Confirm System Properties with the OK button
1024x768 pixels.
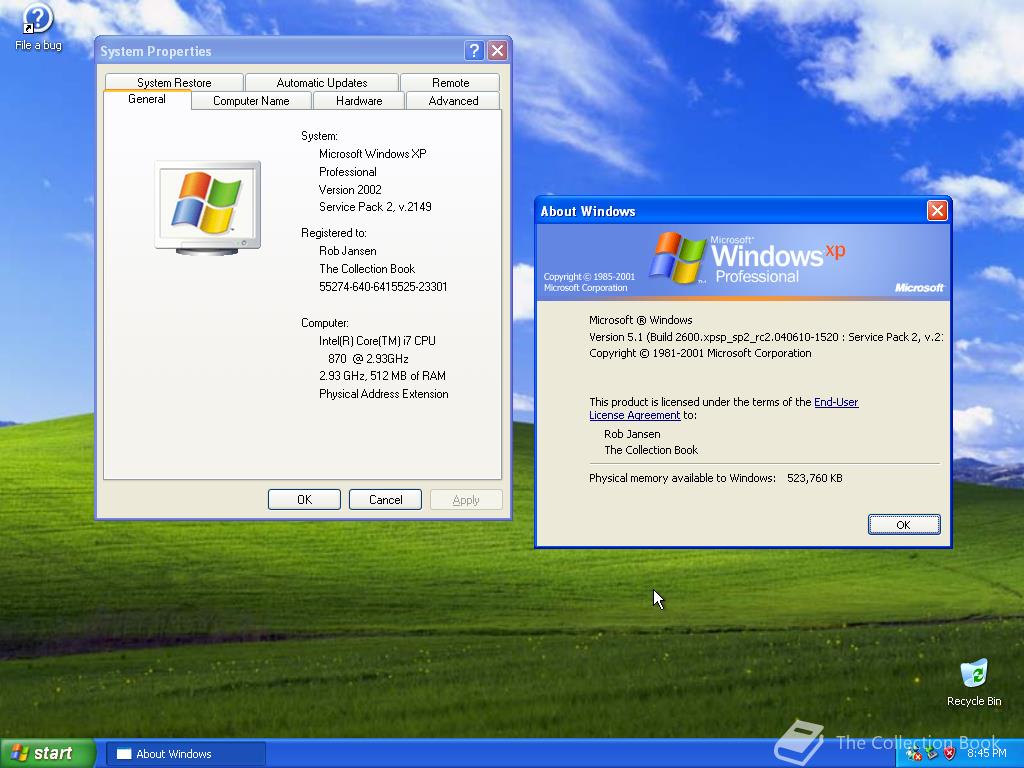tap(304, 500)
